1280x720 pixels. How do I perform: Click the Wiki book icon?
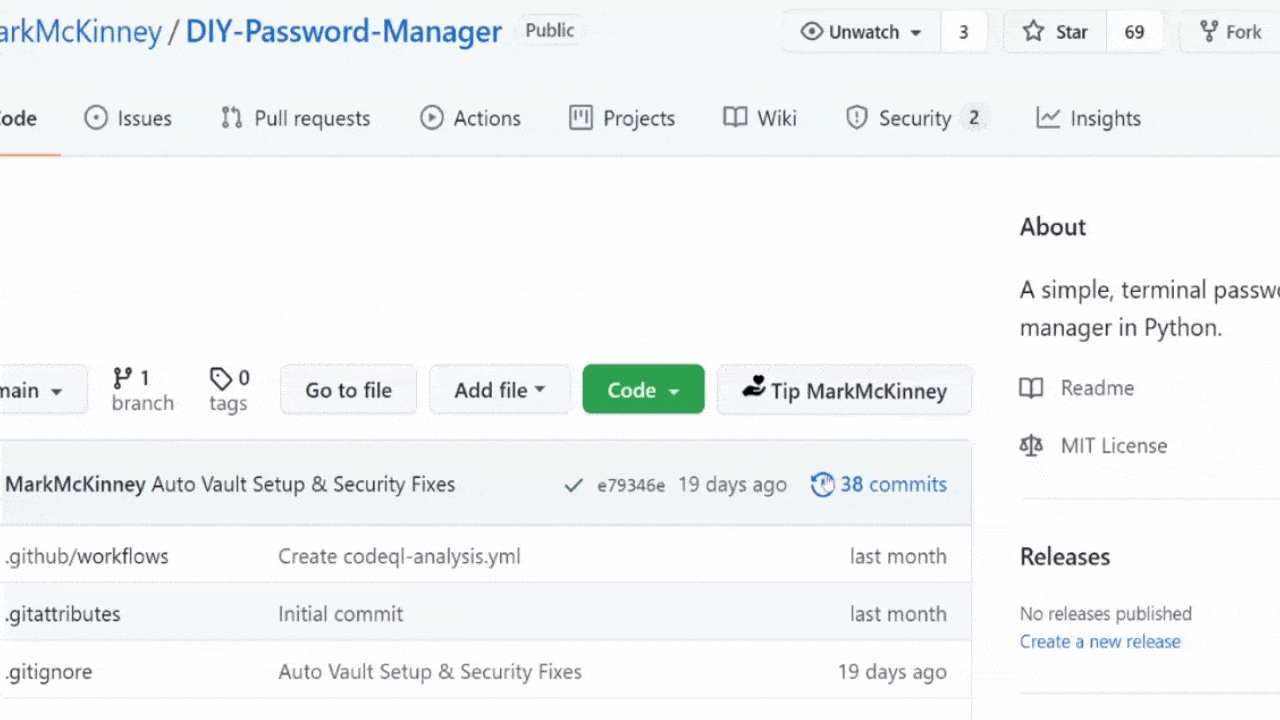point(735,118)
